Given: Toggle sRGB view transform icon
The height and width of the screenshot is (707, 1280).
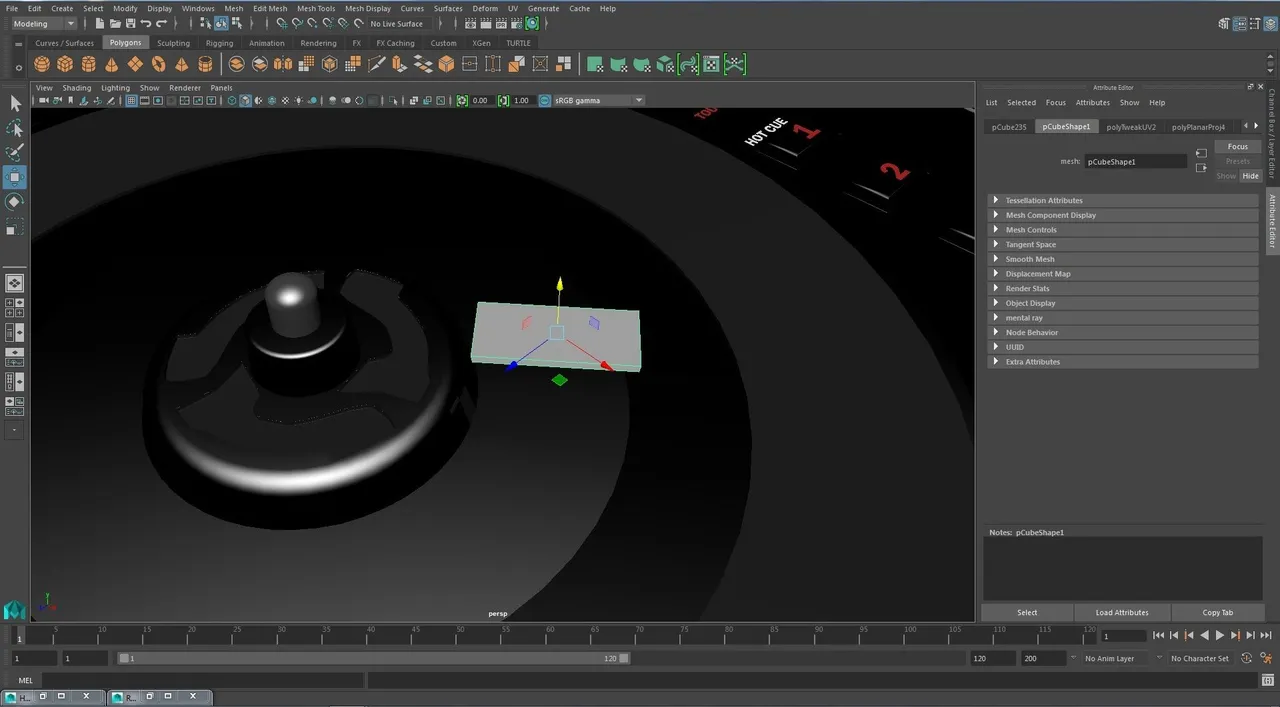Looking at the screenshot, I should coord(545,100).
